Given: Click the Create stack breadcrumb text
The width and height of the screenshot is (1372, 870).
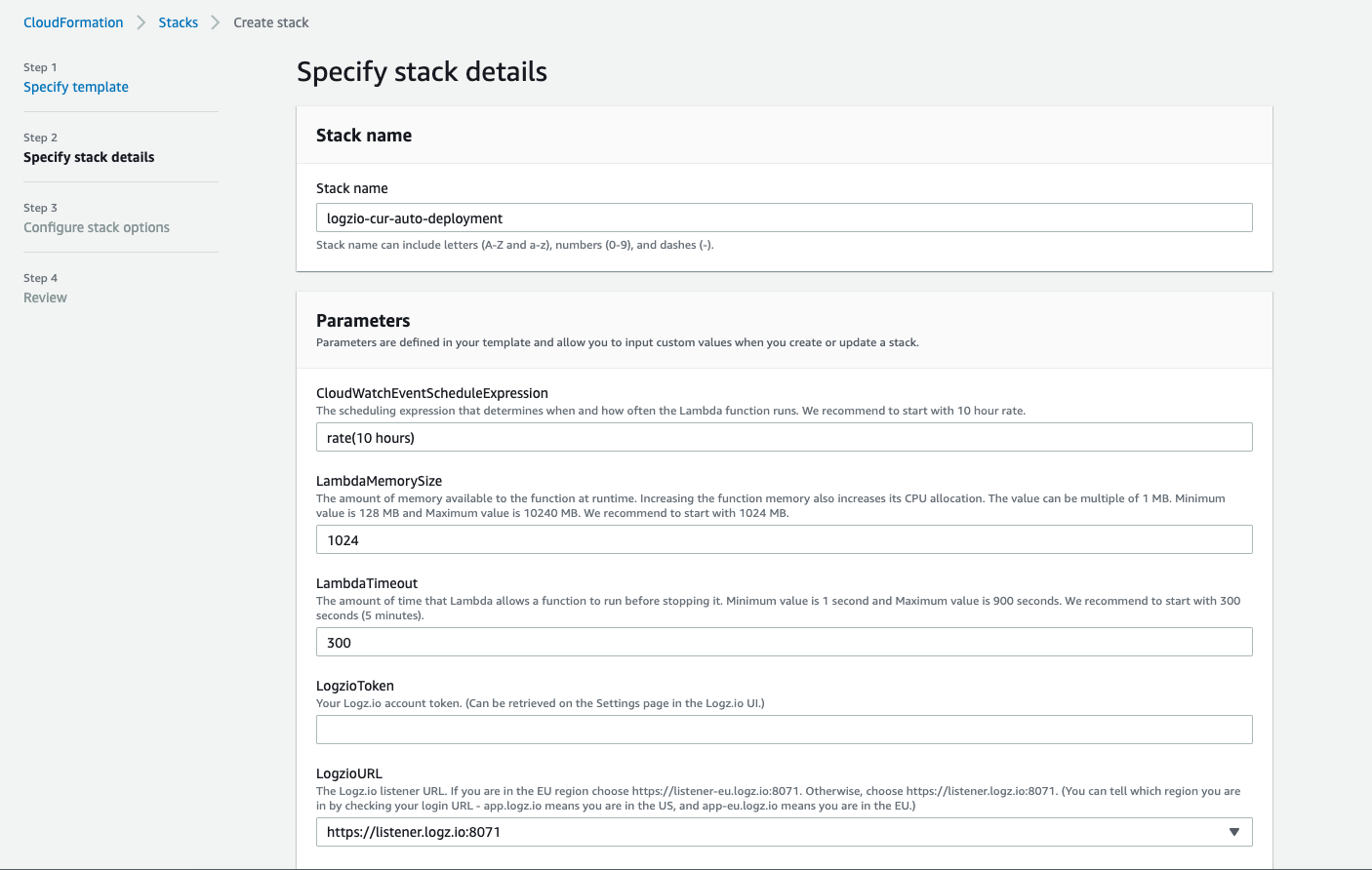Looking at the screenshot, I should [x=271, y=22].
